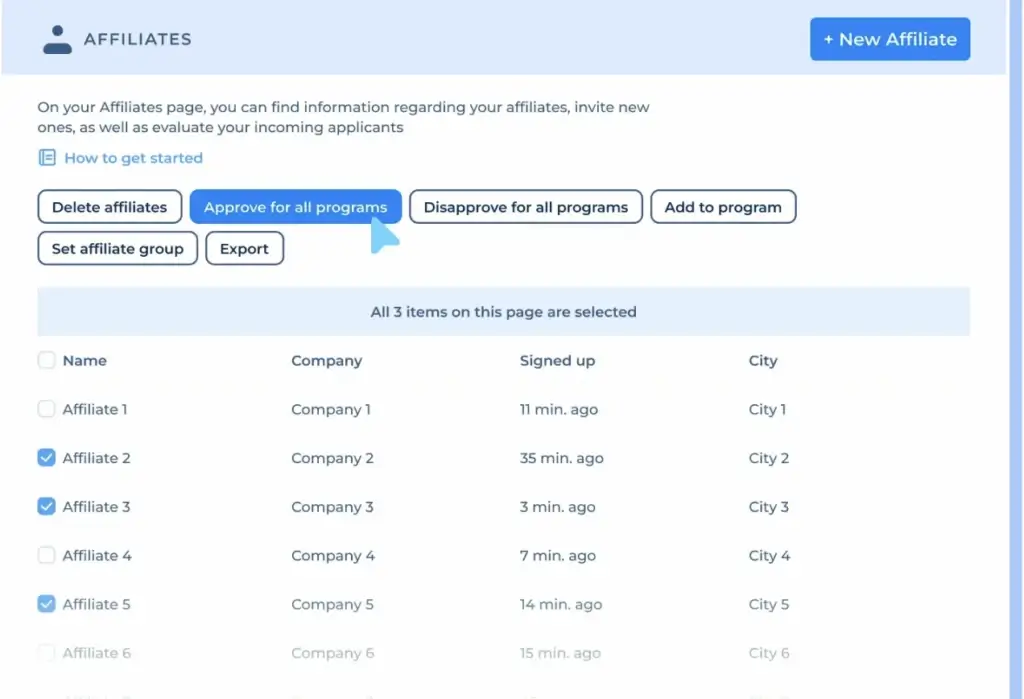Open the How to get started link
The width and height of the screenshot is (1024, 699).
133,158
